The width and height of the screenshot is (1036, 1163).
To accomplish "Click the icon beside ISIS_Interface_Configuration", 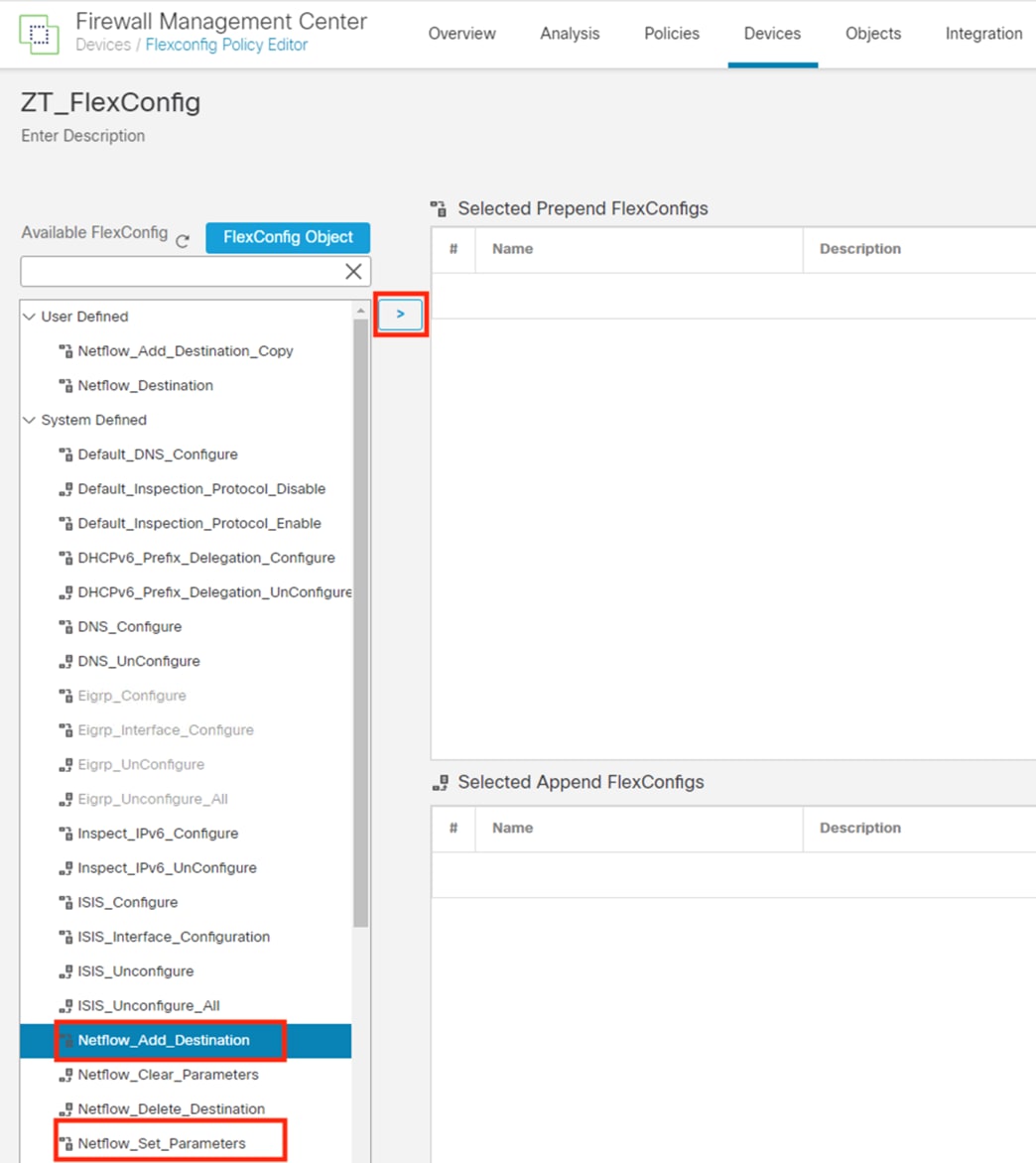I will (66, 937).
